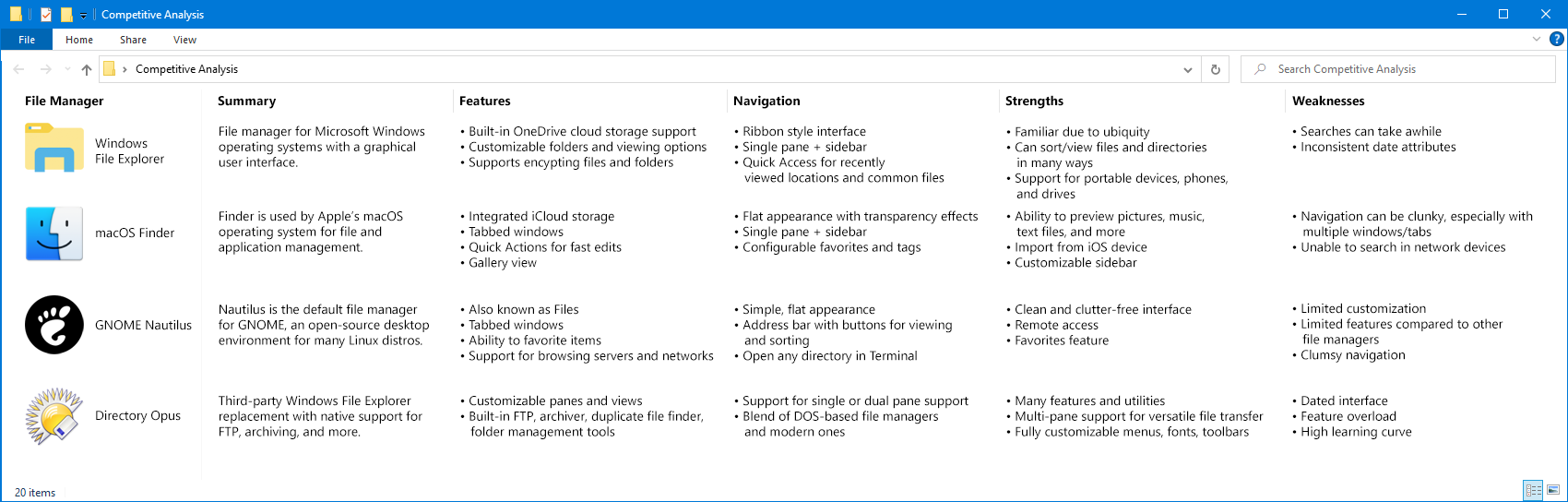
Task: Open Customize Quick Access Toolbar dropdown
Action: (83, 16)
